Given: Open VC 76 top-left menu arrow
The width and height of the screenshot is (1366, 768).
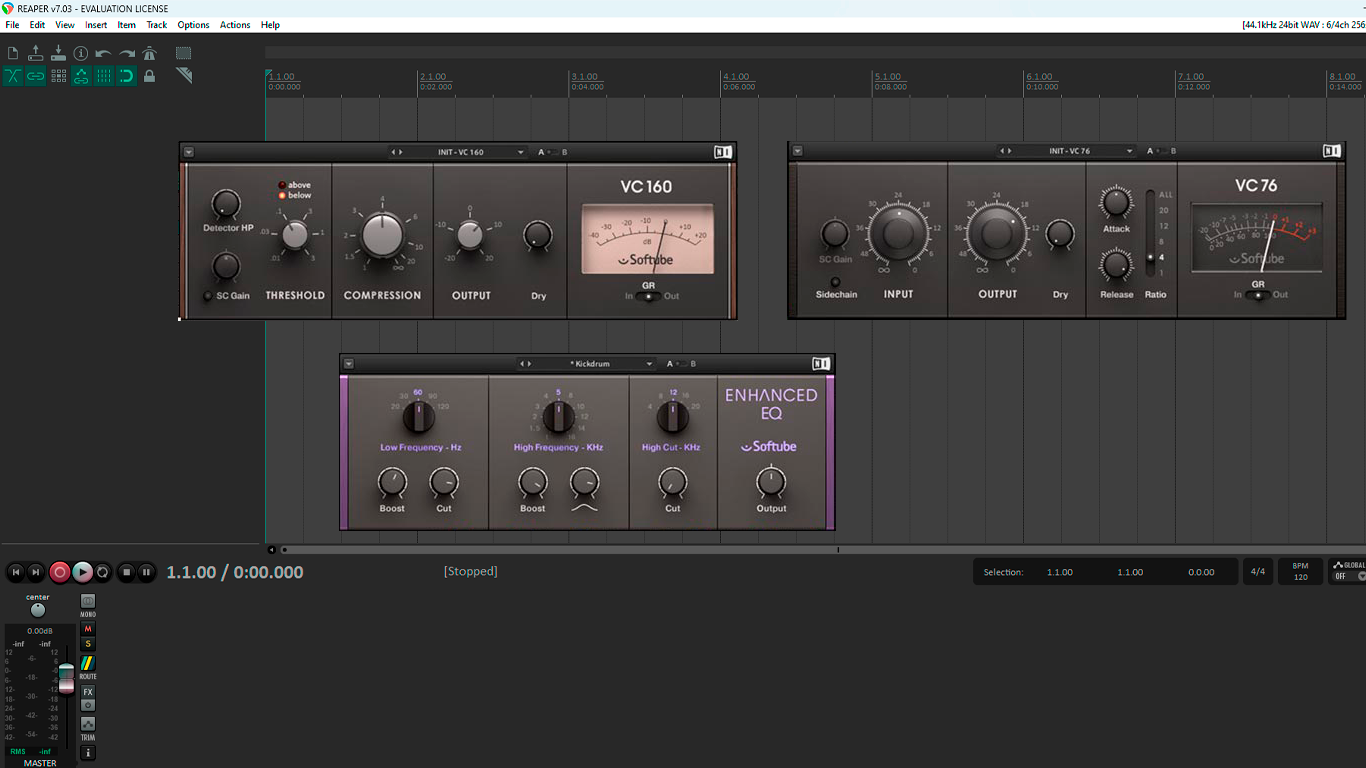Looking at the screenshot, I should 797,151.
